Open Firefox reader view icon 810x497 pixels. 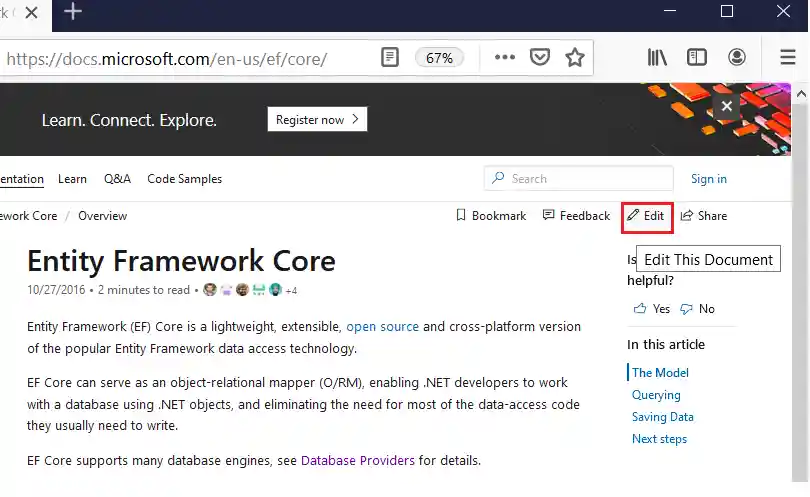click(390, 58)
